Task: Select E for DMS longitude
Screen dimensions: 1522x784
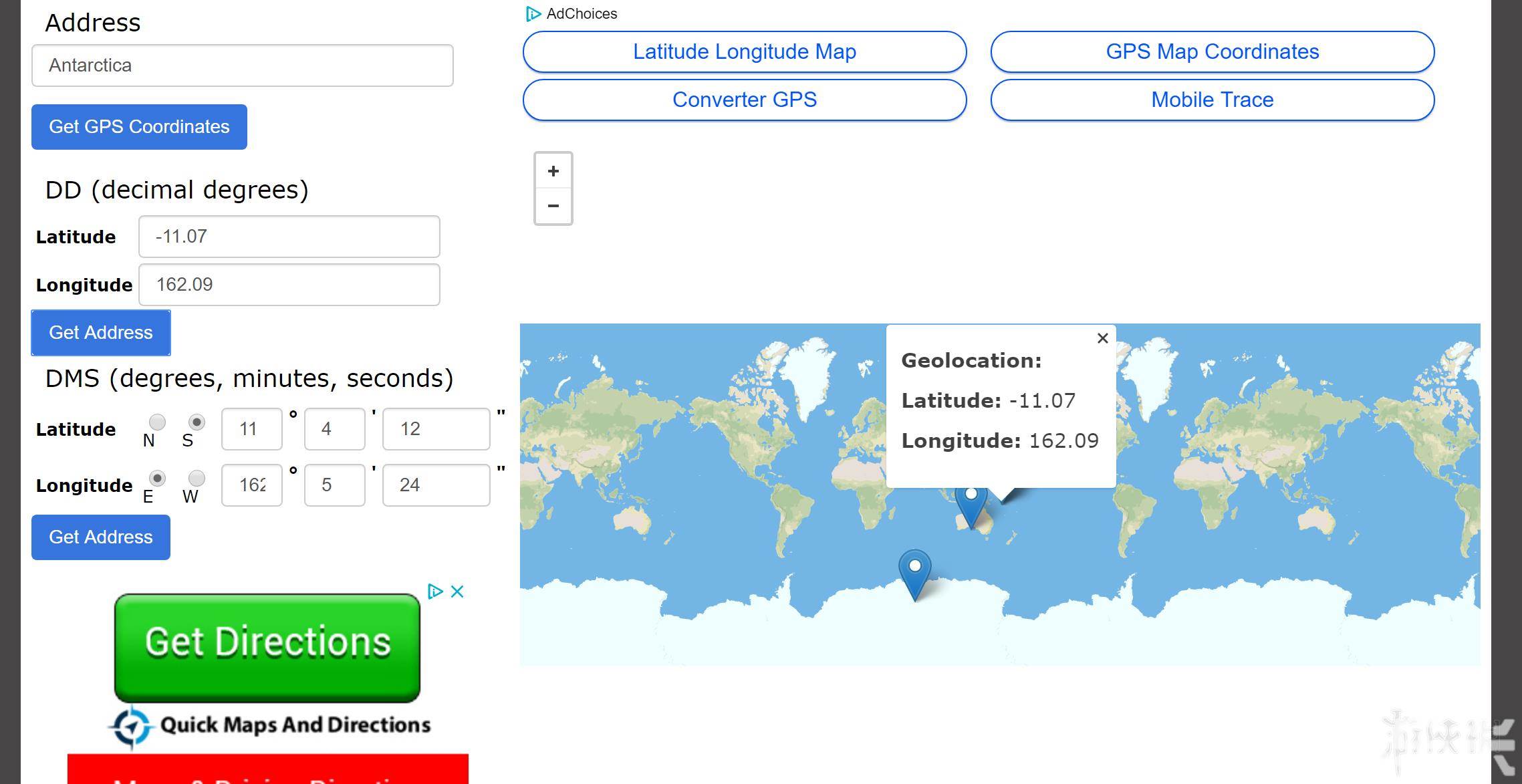Action: pos(157,478)
